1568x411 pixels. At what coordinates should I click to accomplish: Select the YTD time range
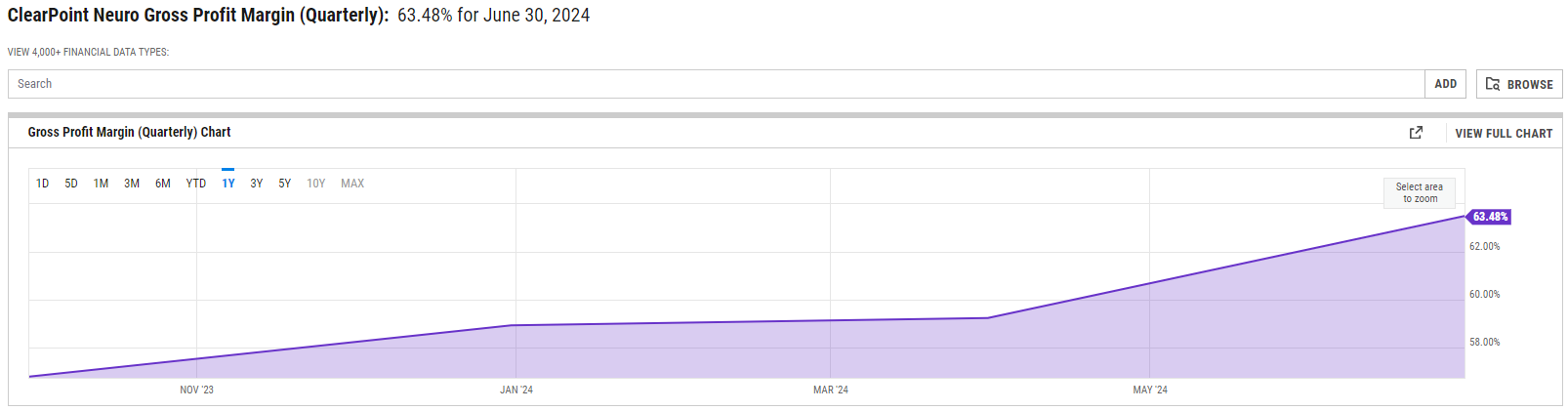tap(196, 184)
